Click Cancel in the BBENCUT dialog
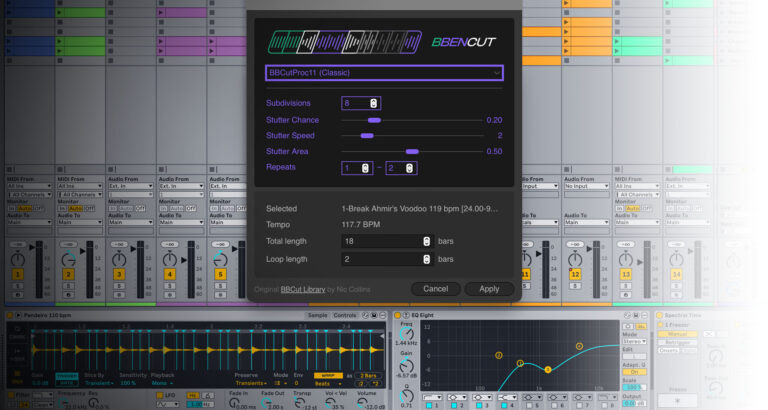The image size is (768, 410). pyautogui.click(x=435, y=289)
